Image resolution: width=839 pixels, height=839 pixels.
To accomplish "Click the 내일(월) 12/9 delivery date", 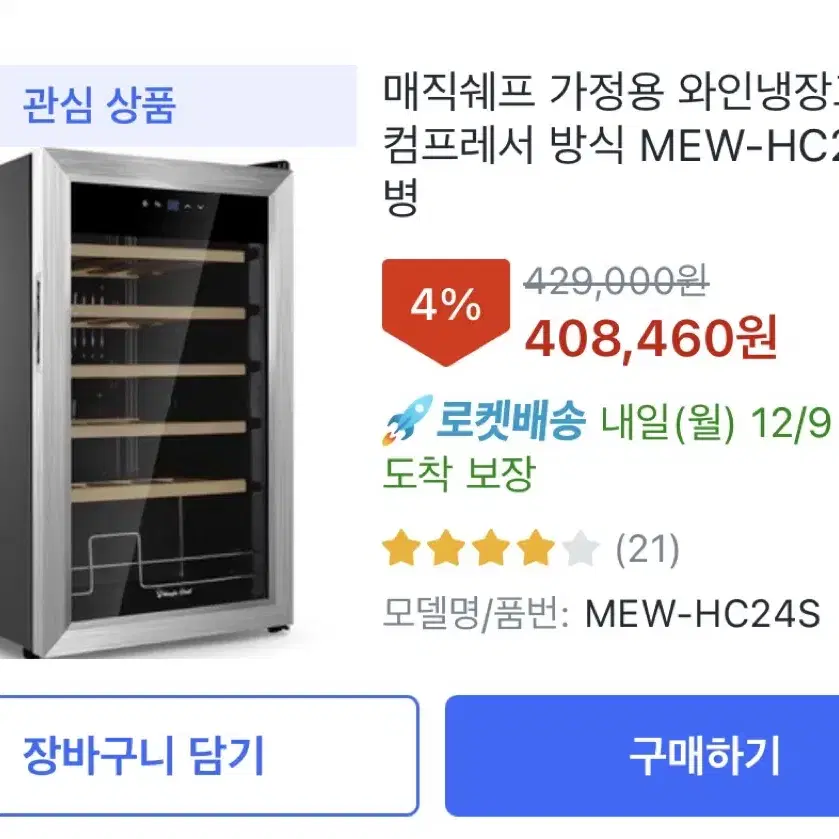I will coord(716,423).
